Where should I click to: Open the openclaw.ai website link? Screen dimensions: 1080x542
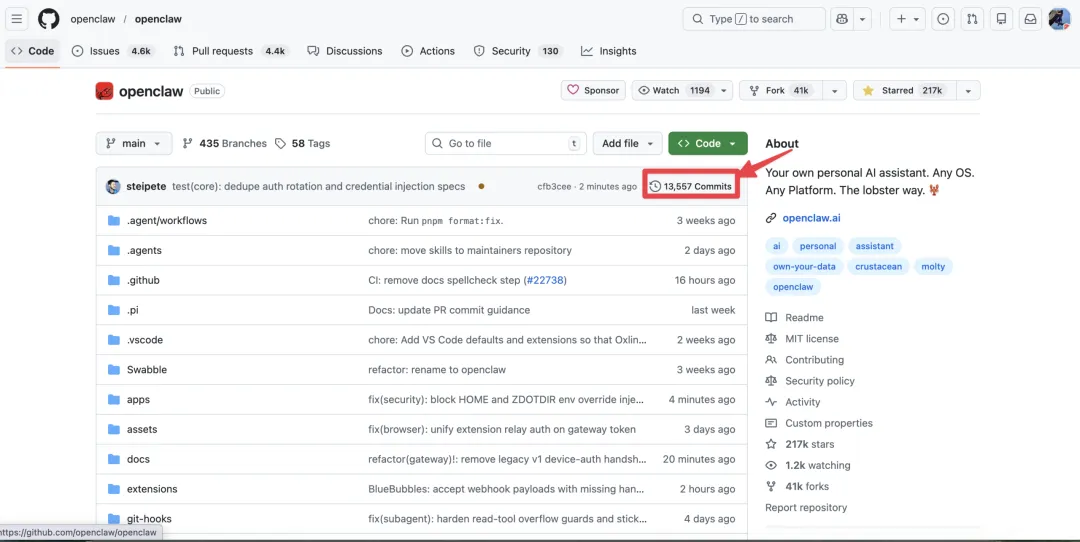tap(811, 218)
